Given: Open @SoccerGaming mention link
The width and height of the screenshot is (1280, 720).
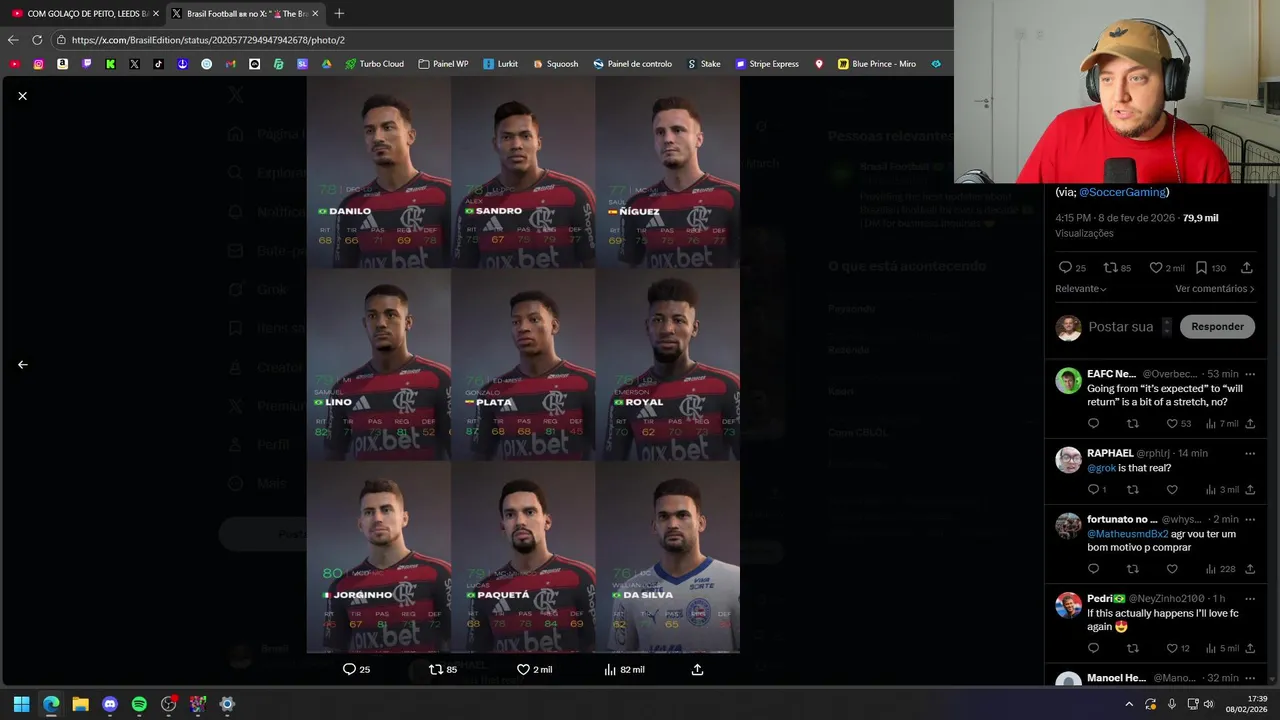Looking at the screenshot, I should [x=1122, y=192].
